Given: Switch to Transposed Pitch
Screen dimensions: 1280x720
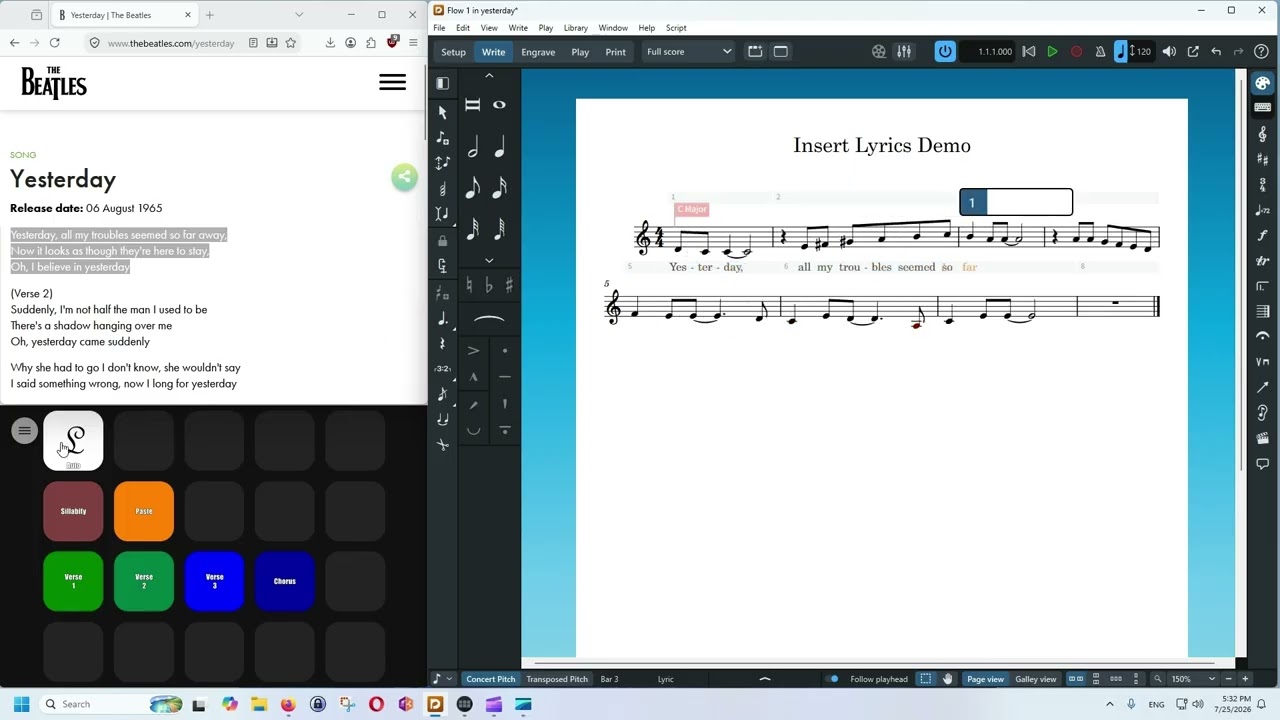Looking at the screenshot, I should pos(557,679).
